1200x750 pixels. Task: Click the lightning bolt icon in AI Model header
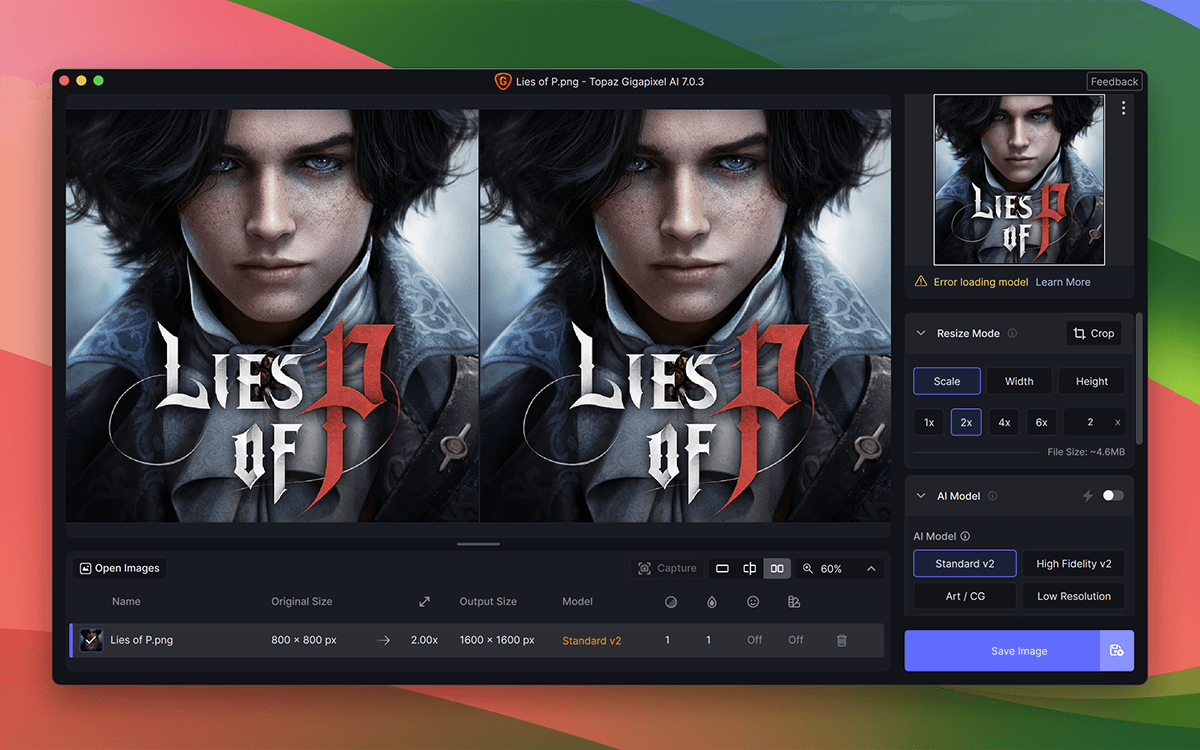(x=1088, y=496)
